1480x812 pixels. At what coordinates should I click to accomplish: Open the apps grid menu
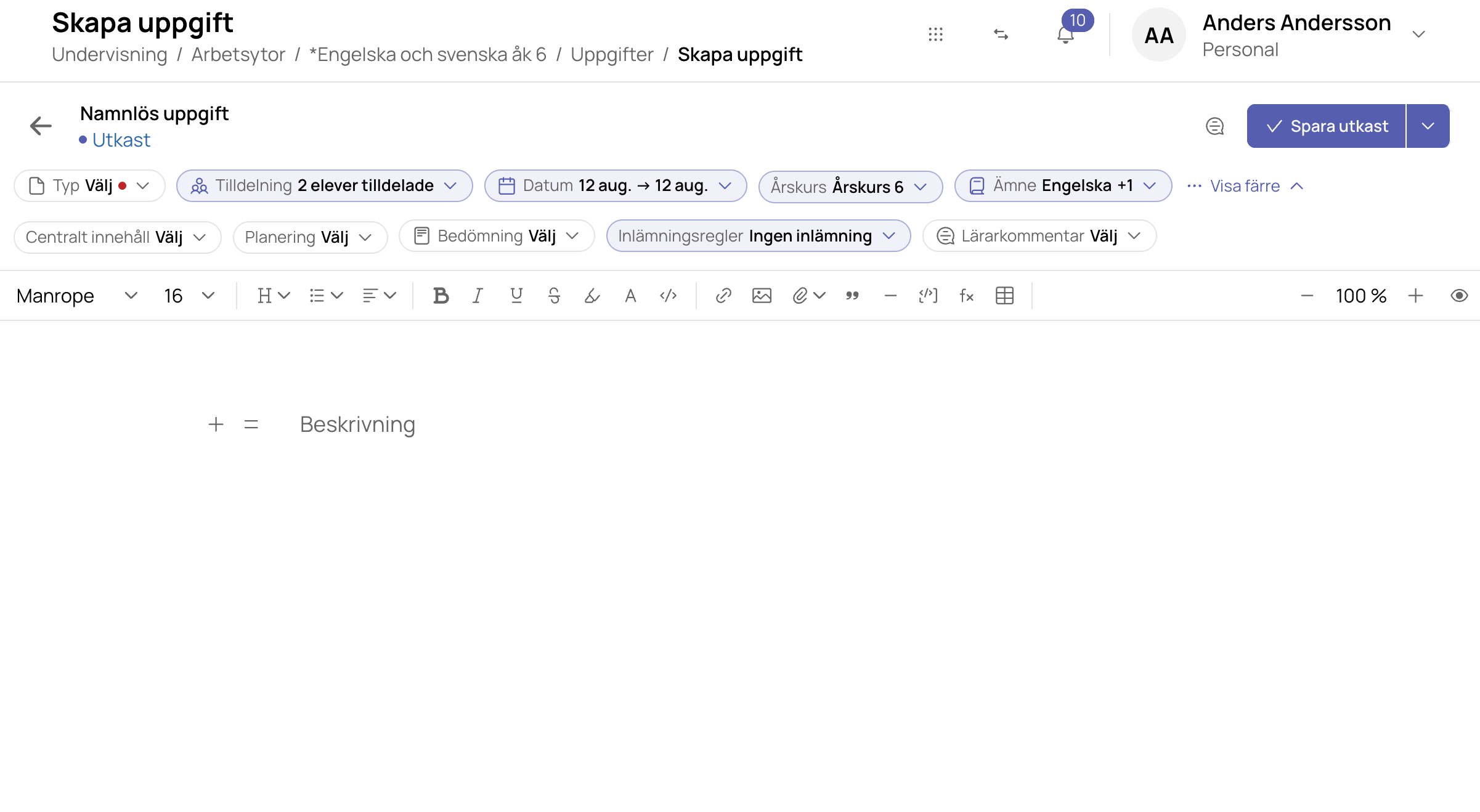point(935,35)
